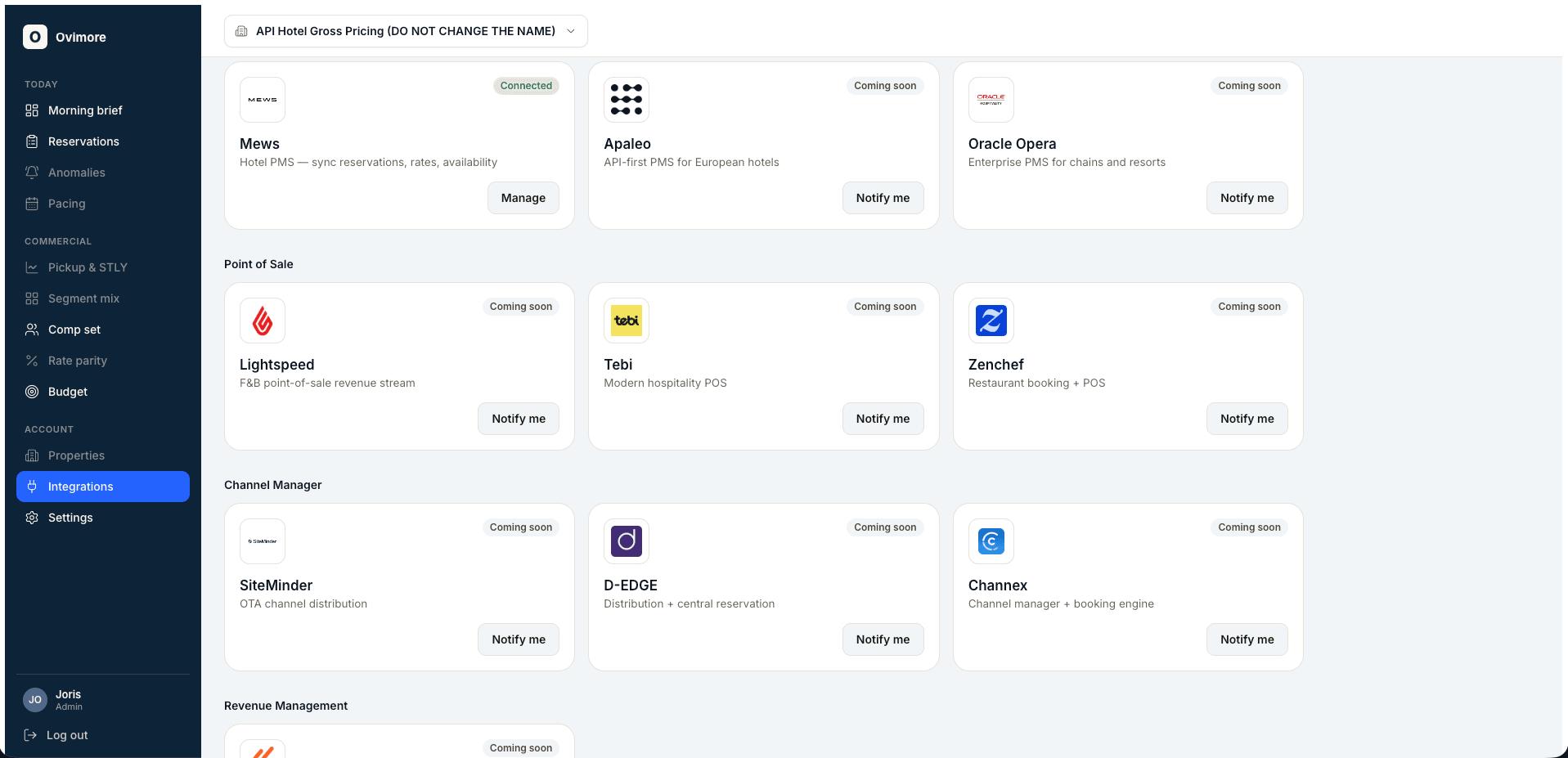The height and width of the screenshot is (758, 1568).
Task: Click the Connected badge on Mews
Action: coord(526,86)
